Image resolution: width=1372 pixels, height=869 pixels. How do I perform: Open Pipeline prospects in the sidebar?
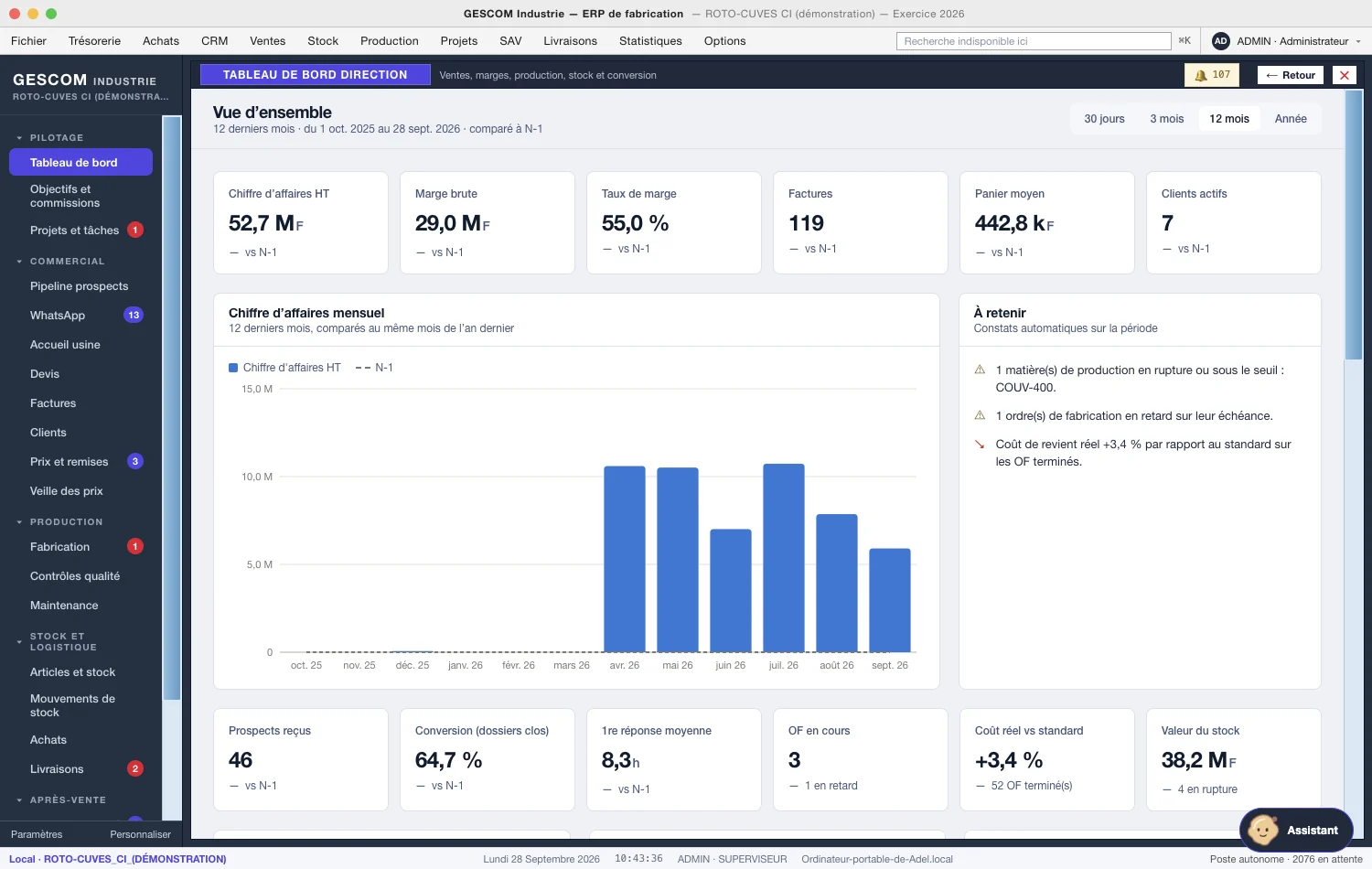point(80,286)
